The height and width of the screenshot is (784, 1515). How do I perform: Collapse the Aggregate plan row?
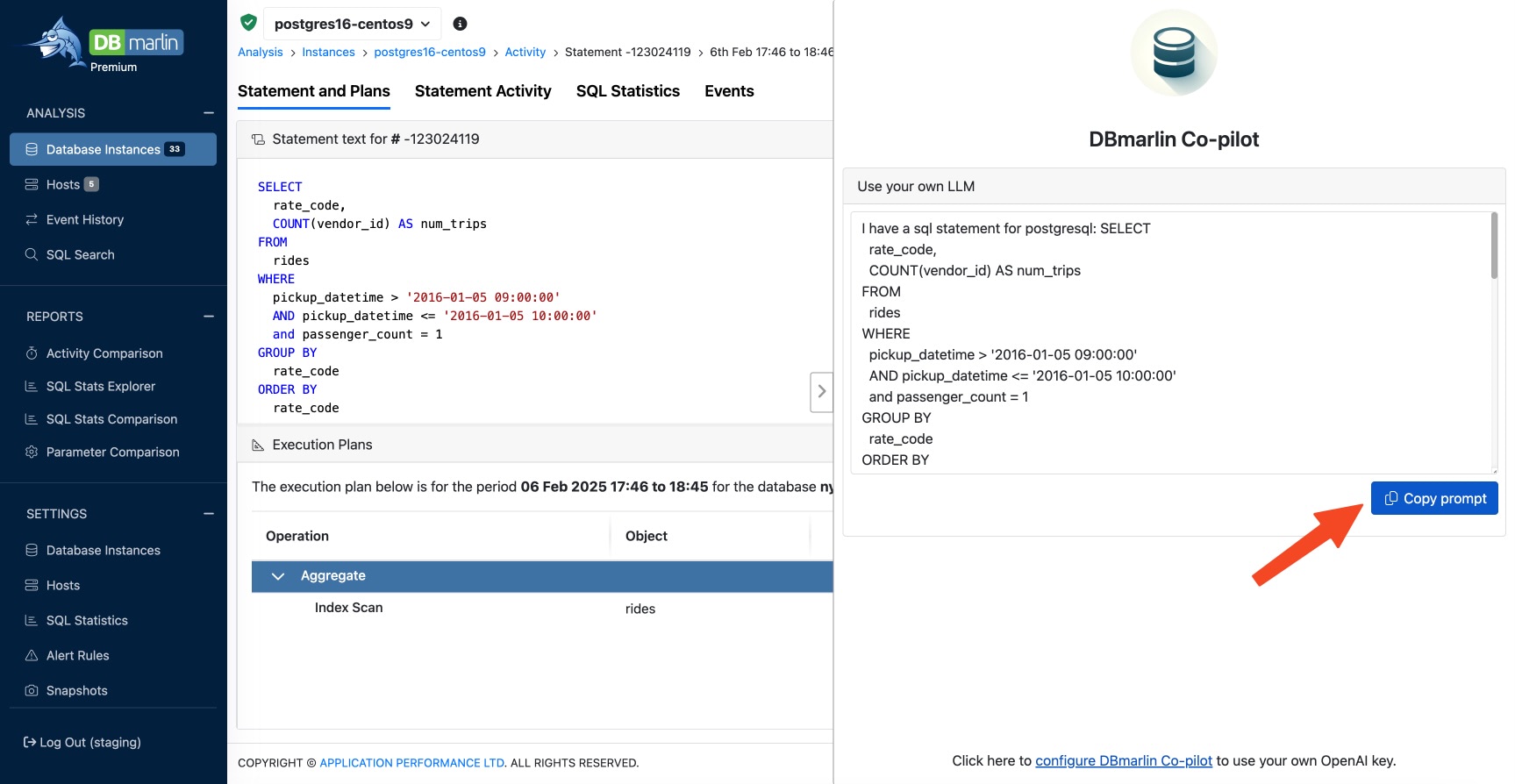(x=278, y=576)
